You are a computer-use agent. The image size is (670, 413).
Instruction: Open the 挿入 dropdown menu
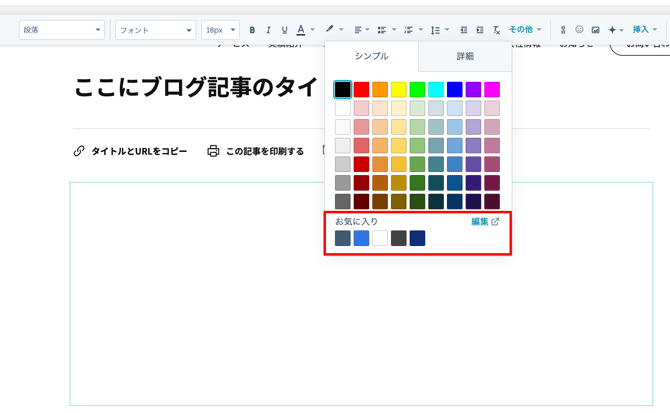coord(644,29)
